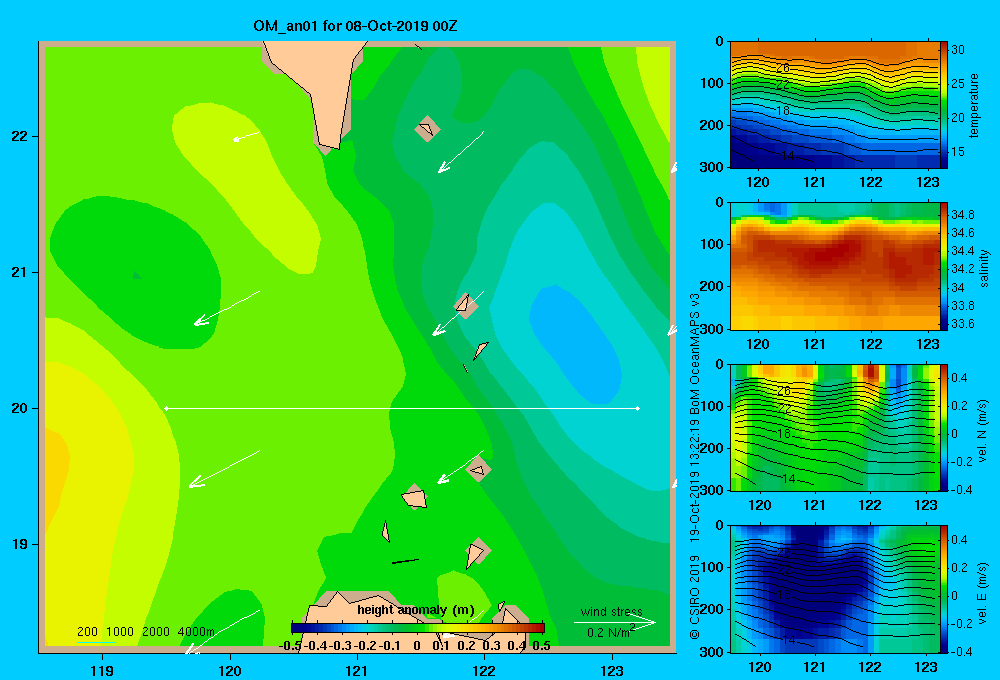Select the eastward velocity cross-section panel

(x=835, y=589)
